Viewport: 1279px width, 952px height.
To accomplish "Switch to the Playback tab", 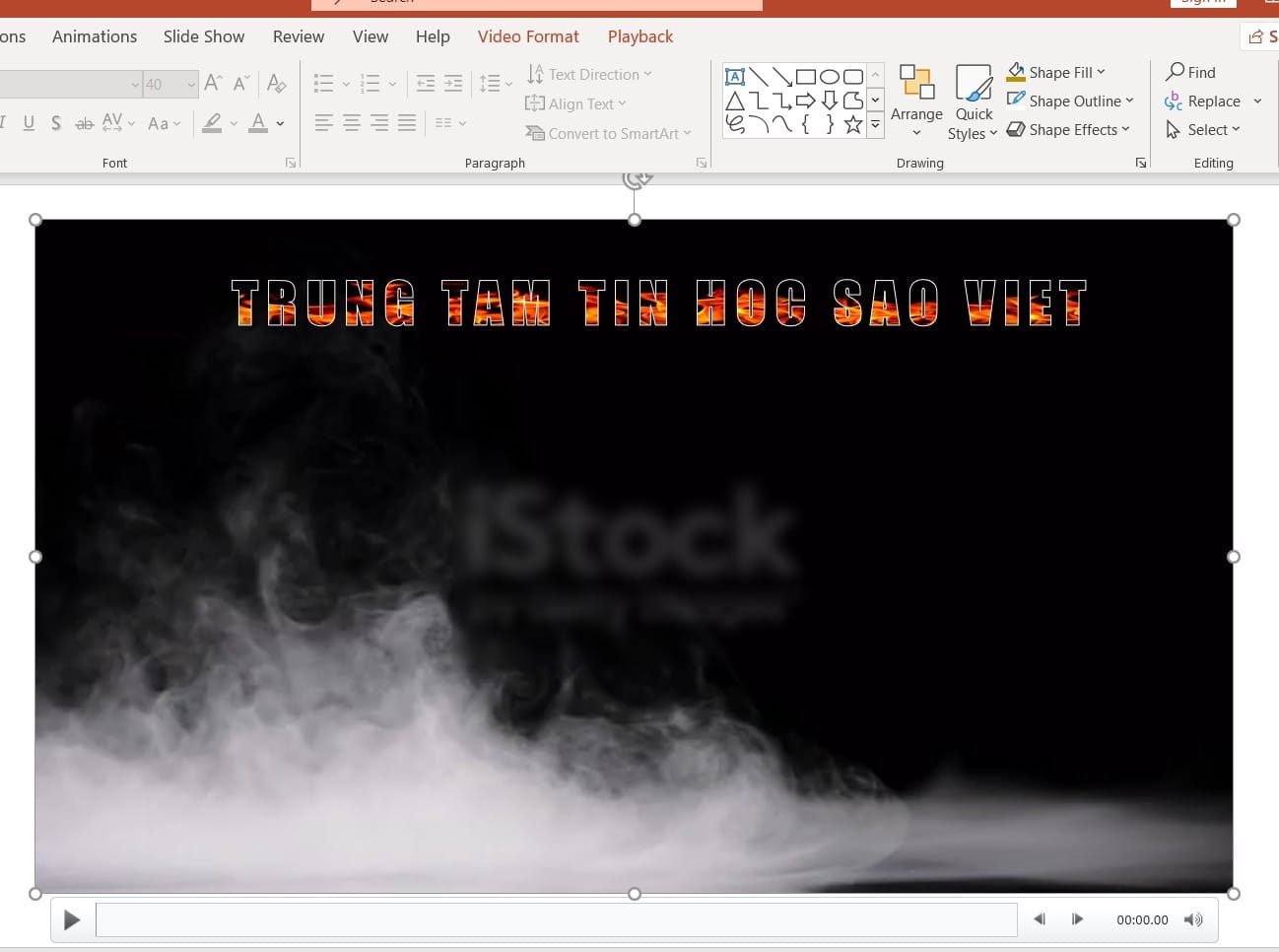I will (640, 36).
